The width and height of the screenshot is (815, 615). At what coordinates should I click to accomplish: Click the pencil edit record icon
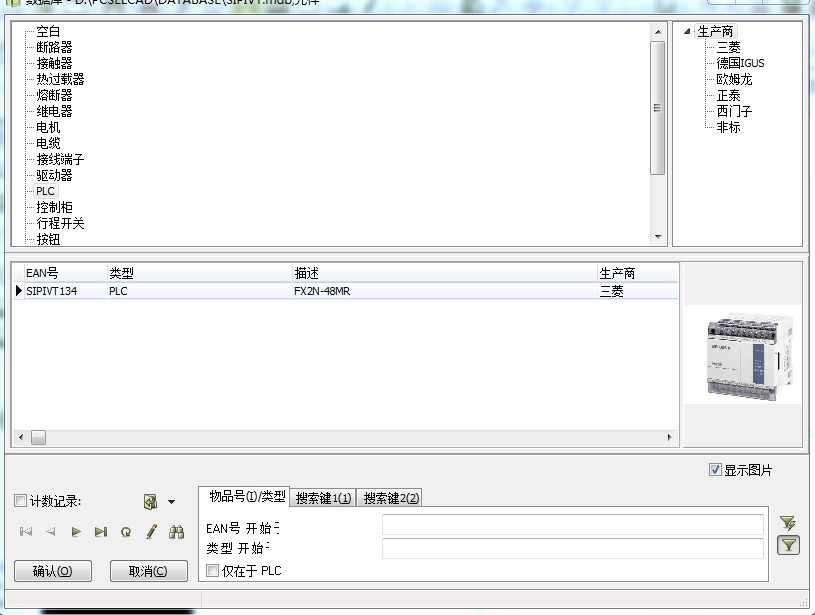point(151,532)
